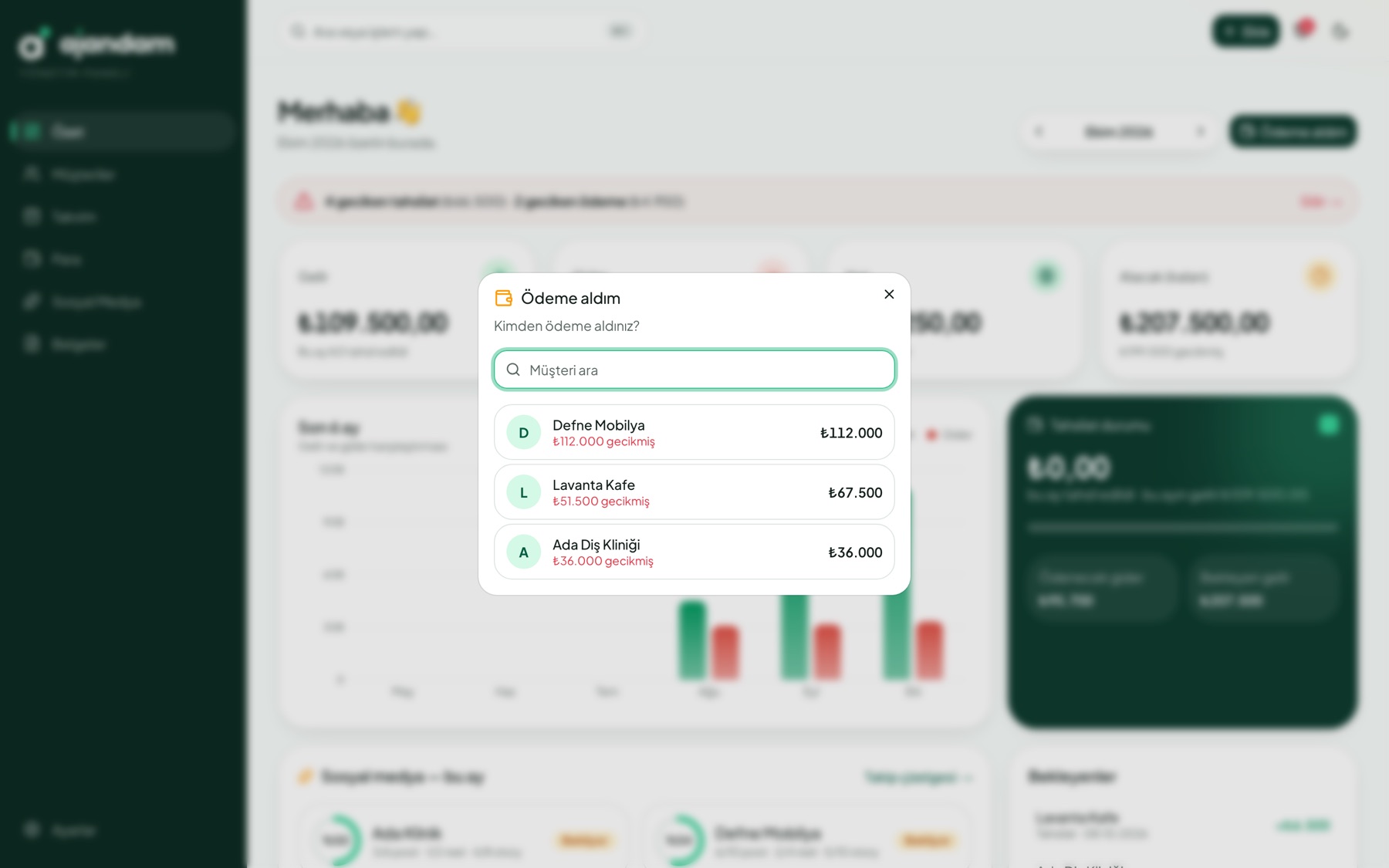Screen dimensions: 1389x868
Task: Click the 'Ödeme aldım' dialog title
Action: click(x=570, y=298)
